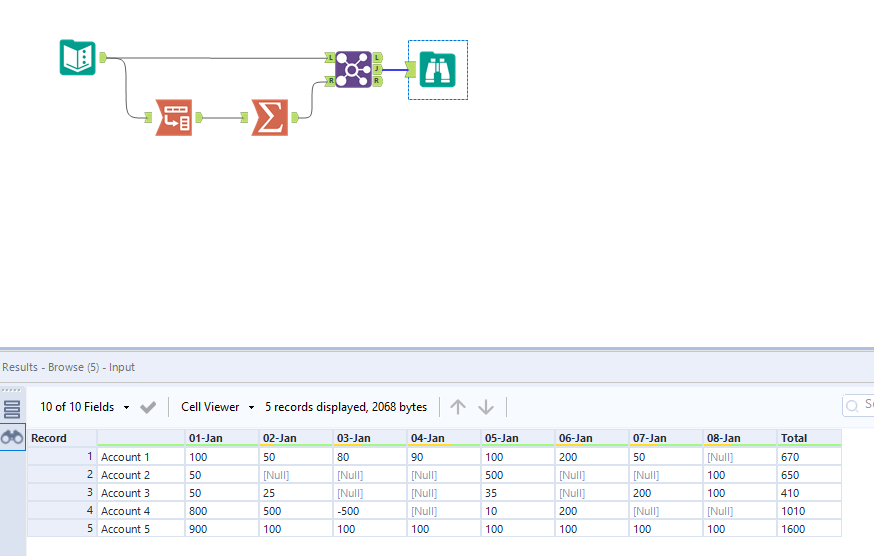
Task: Select the purple Join tool
Action: [x=353, y=69]
